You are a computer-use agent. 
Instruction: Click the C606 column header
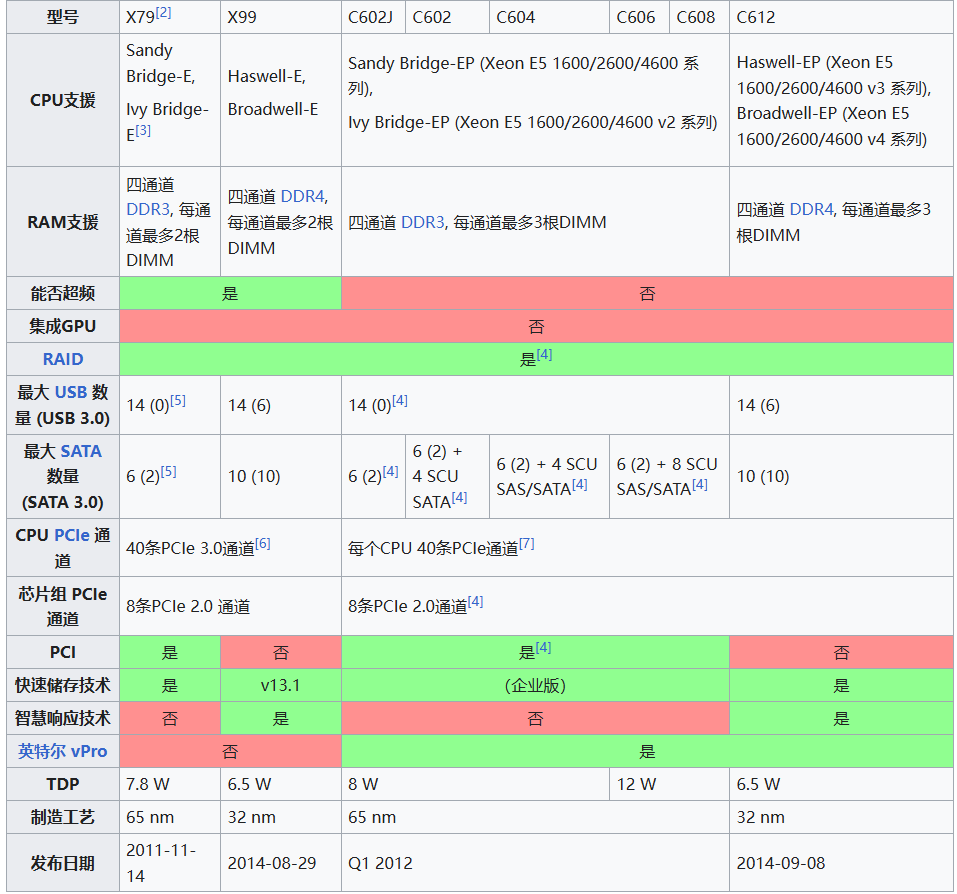(x=639, y=17)
